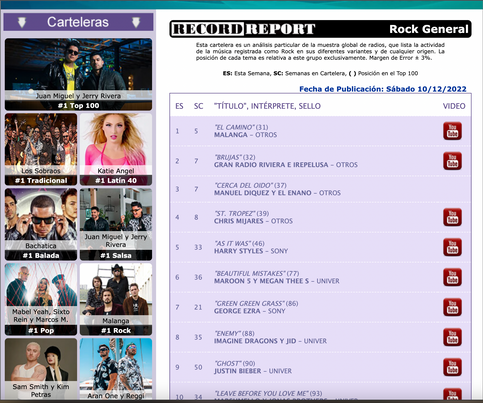Click the Record Report logo
Viewport: 483px width, 403px height.
click(x=244, y=29)
